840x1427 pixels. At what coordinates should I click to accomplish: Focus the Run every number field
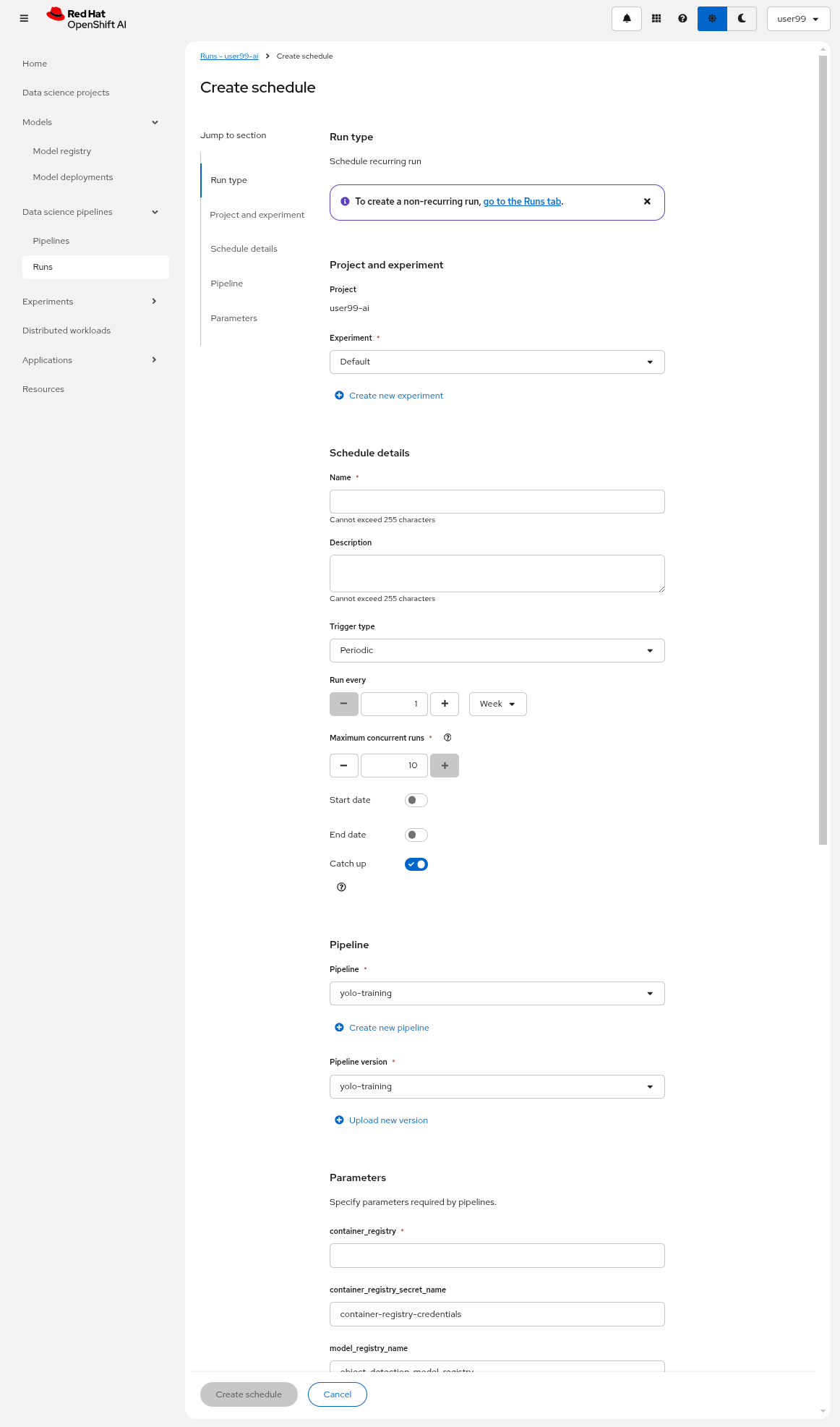tap(394, 704)
